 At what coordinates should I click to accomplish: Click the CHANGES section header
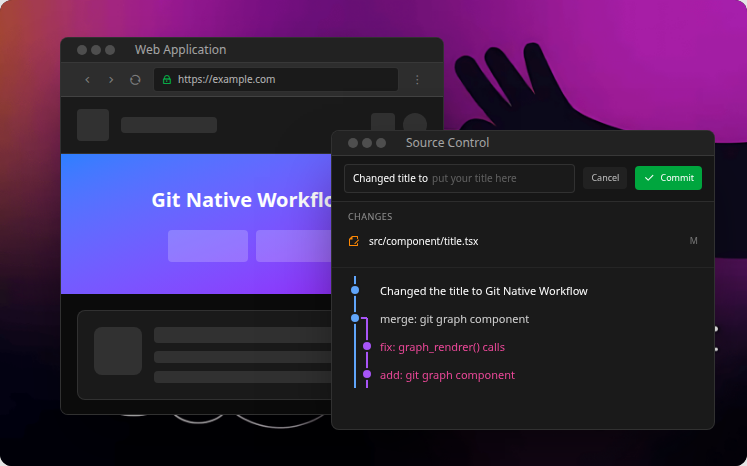coord(370,217)
